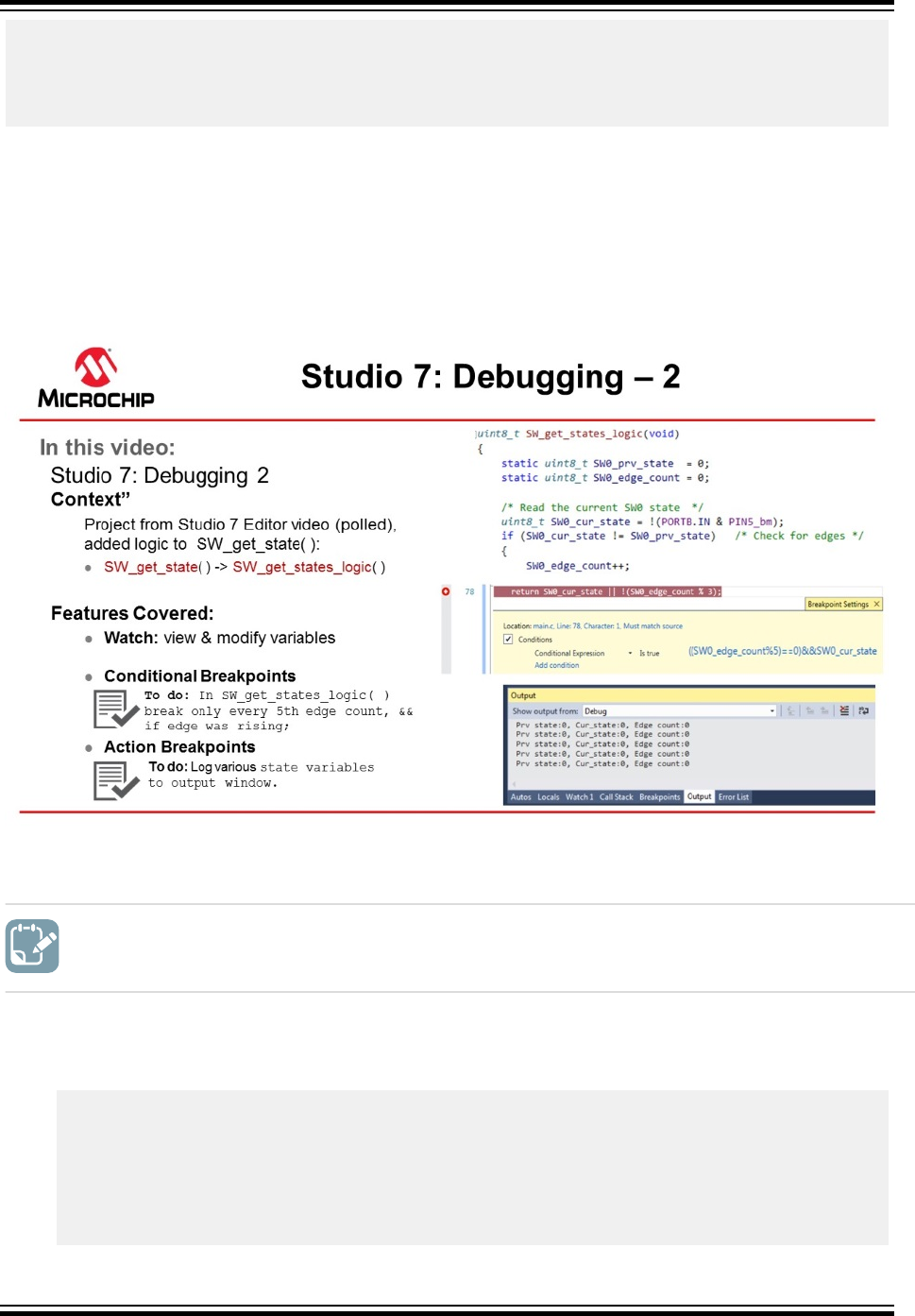Click the first 'Prv state:0' output line

[x=602, y=725]
